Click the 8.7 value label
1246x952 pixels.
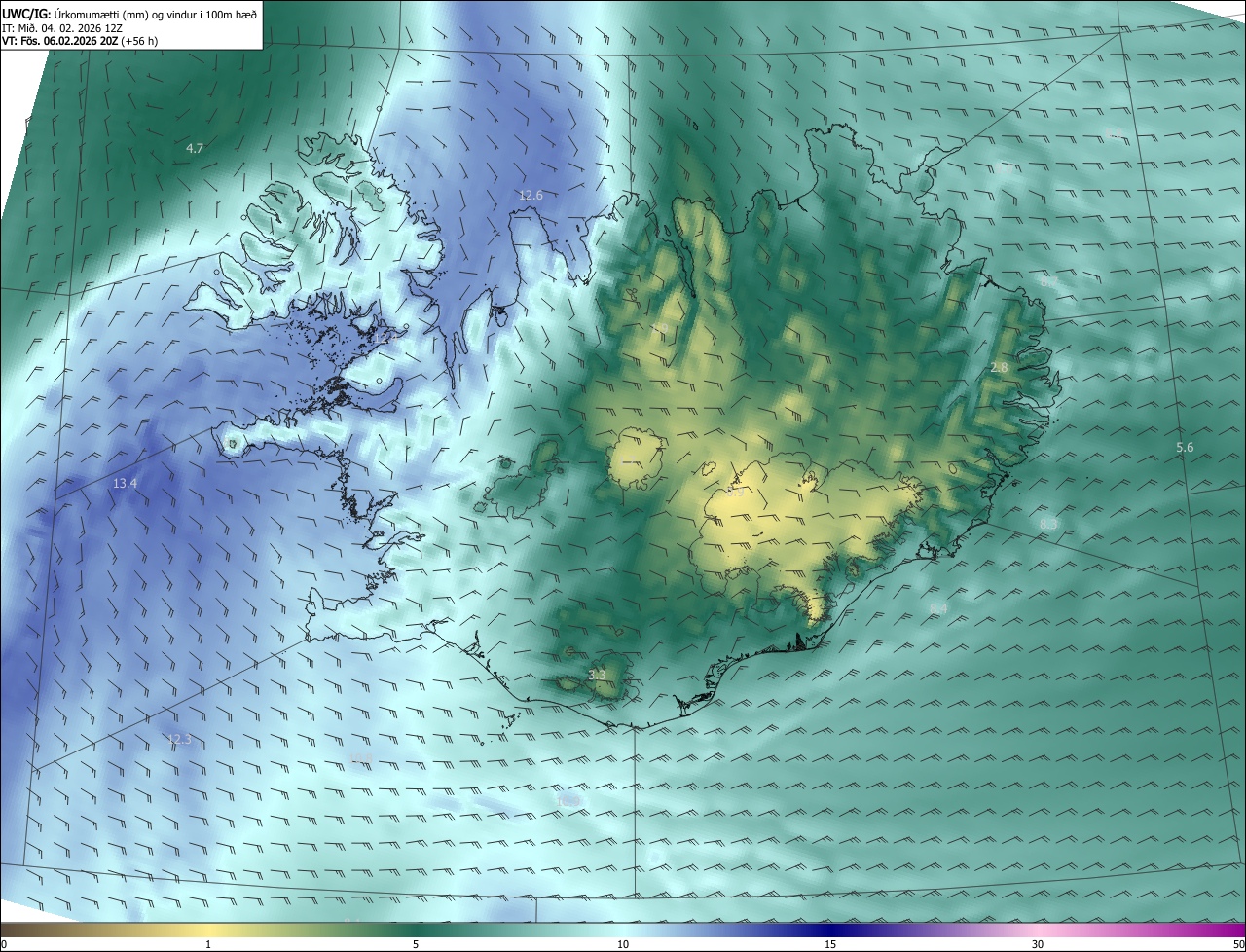pyautogui.click(x=1049, y=280)
